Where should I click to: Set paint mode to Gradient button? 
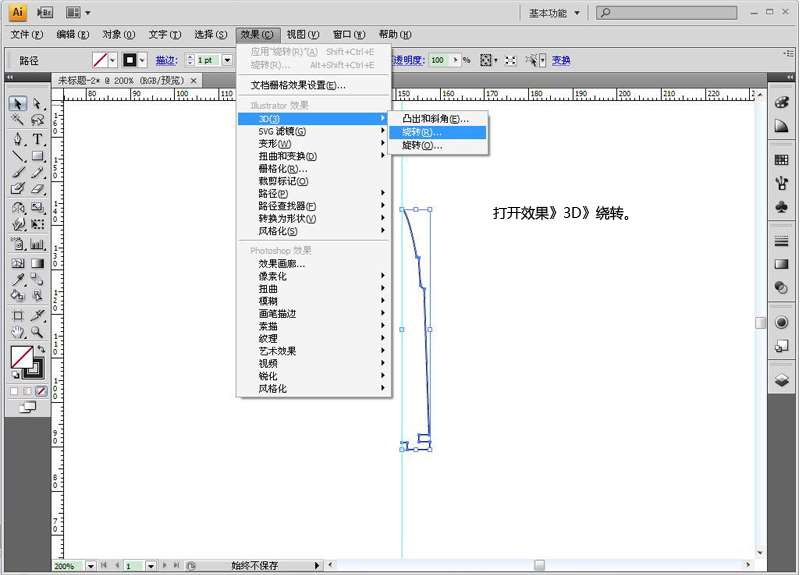click(28, 391)
